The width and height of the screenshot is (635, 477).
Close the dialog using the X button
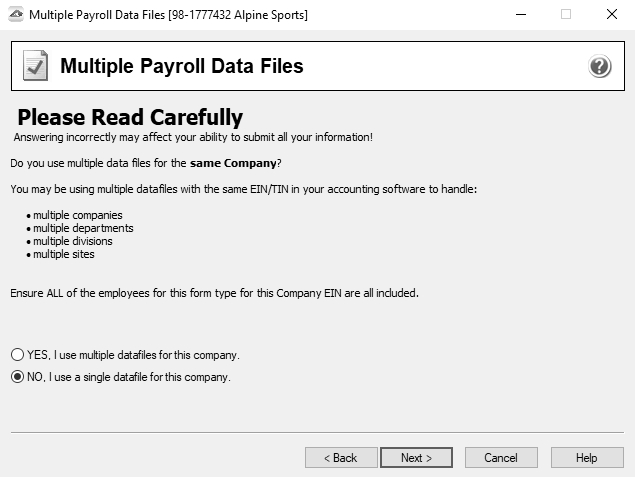(x=612, y=15)
